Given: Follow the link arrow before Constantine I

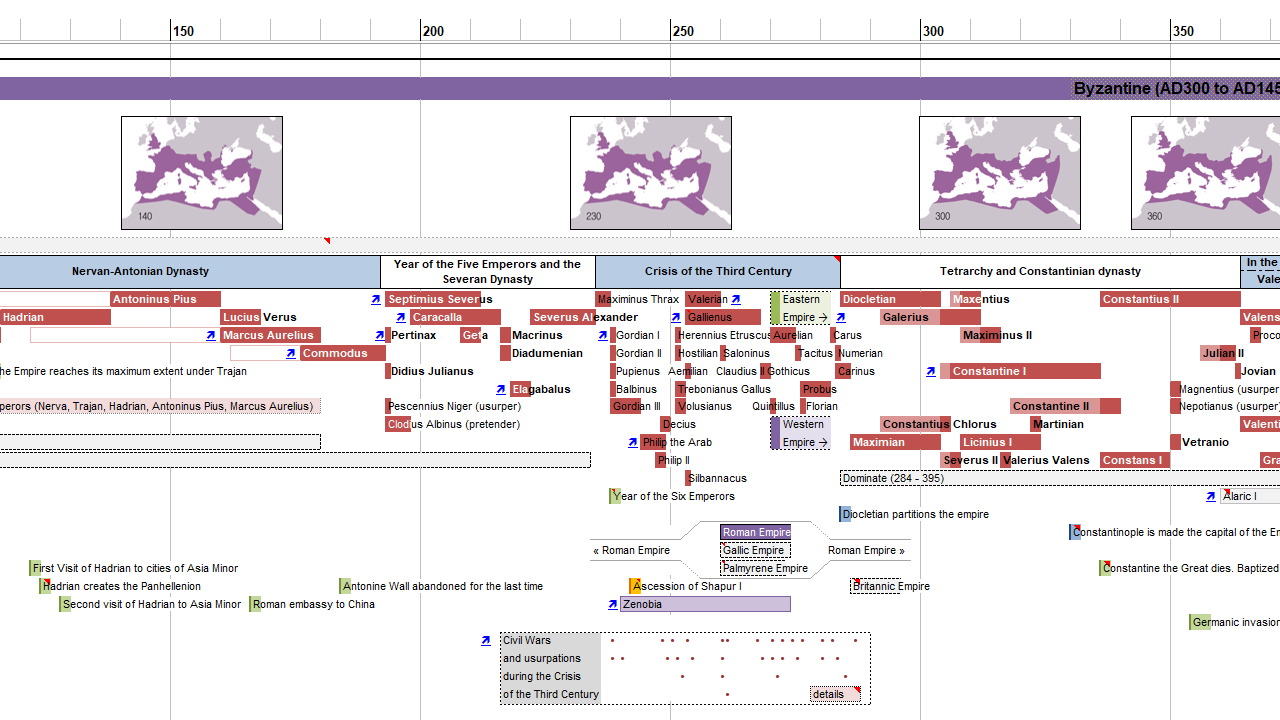Looking at the screenshot, I should point(931,372).
